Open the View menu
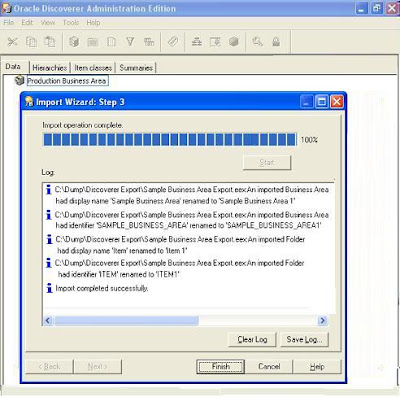The height and width of the screenshot is (397, 400). click(48, 23)
